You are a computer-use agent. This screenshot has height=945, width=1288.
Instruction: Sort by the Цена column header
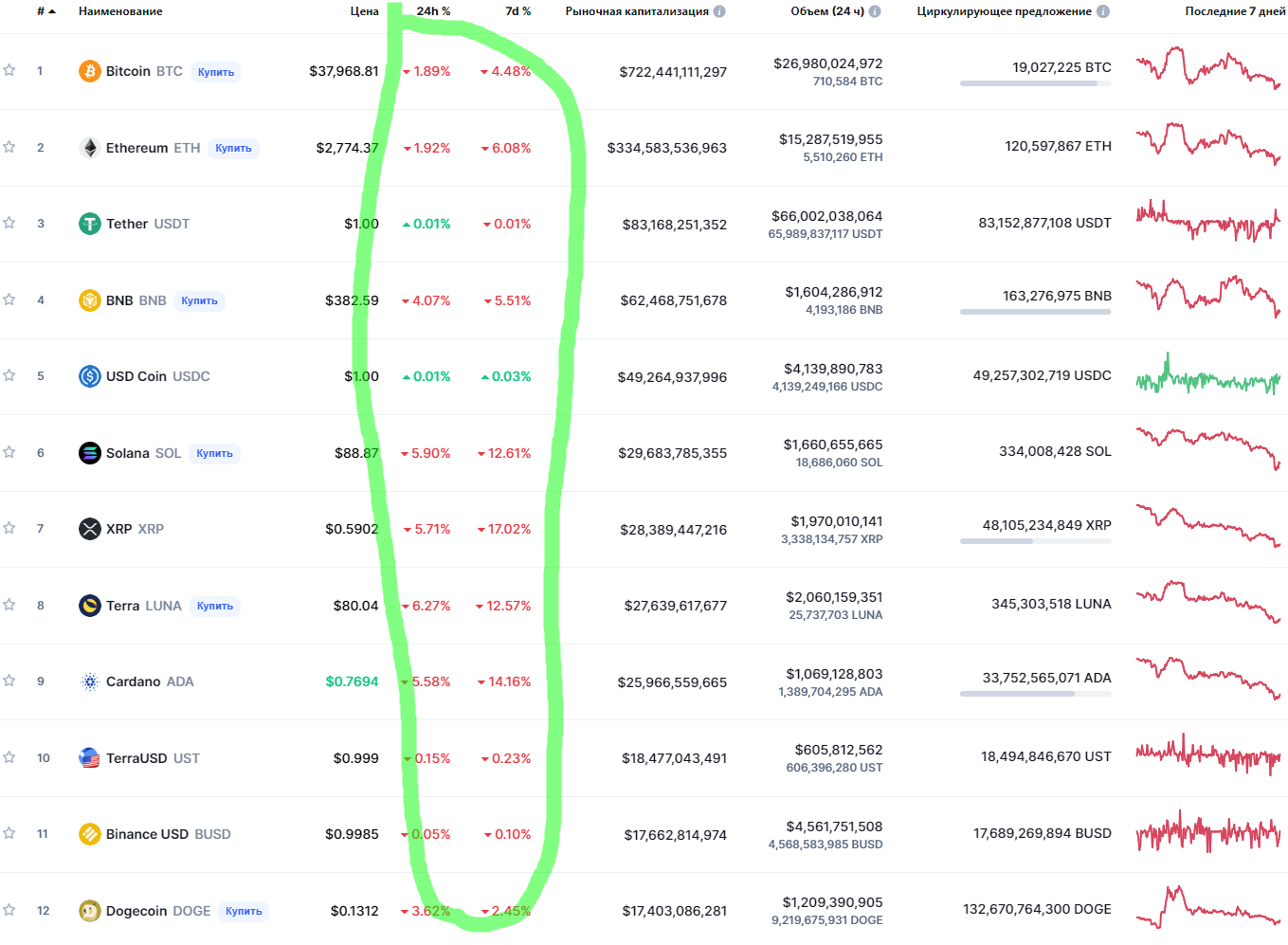364,11
